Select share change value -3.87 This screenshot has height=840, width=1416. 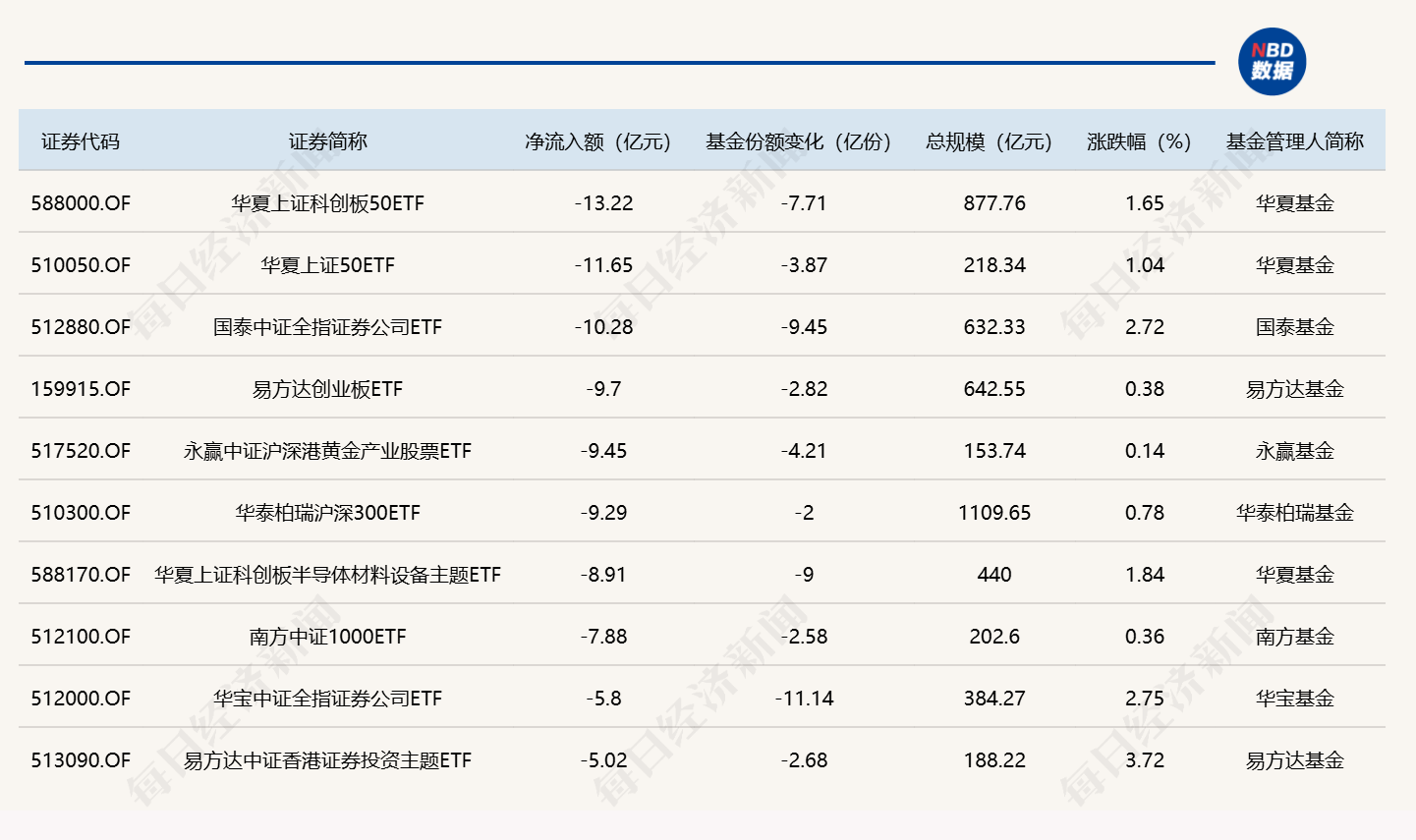pos(805,265)
